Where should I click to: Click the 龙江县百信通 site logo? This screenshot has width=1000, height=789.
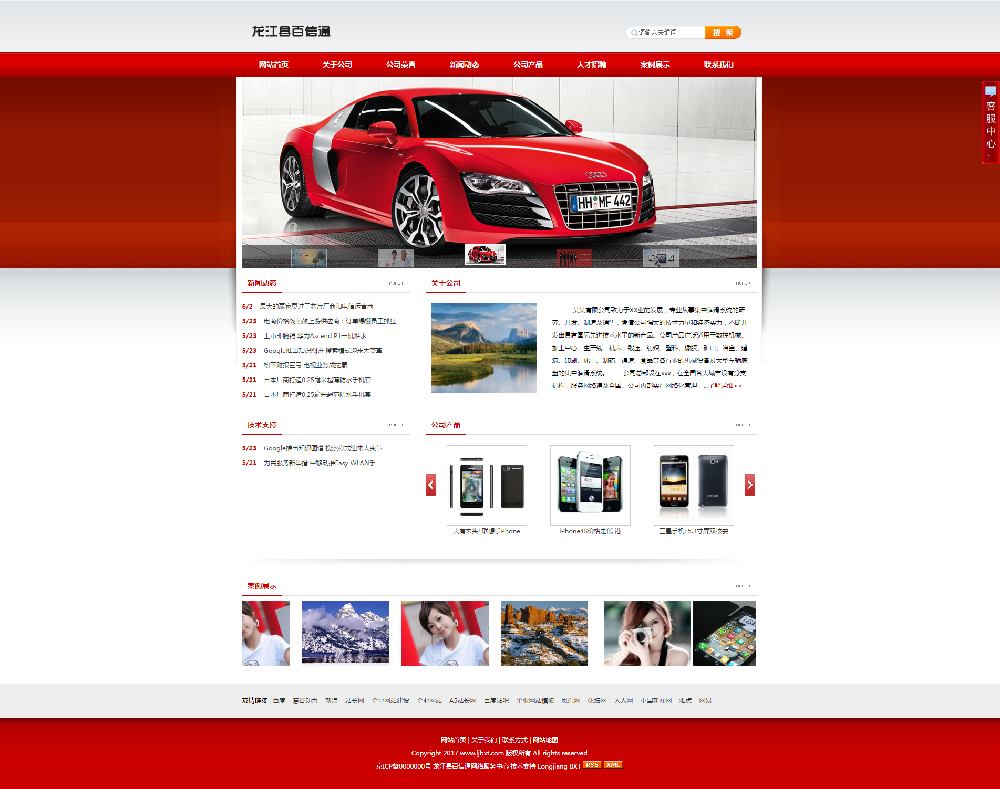(x=291, y=31)
